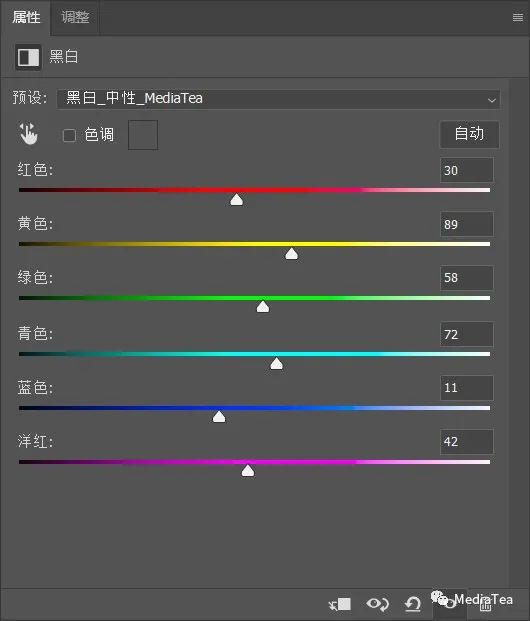Image resolution: width=530 pixels, height=621 pixels.
Task: Click the 绿色 value field showing 58
Action: (x=467, y=278)
